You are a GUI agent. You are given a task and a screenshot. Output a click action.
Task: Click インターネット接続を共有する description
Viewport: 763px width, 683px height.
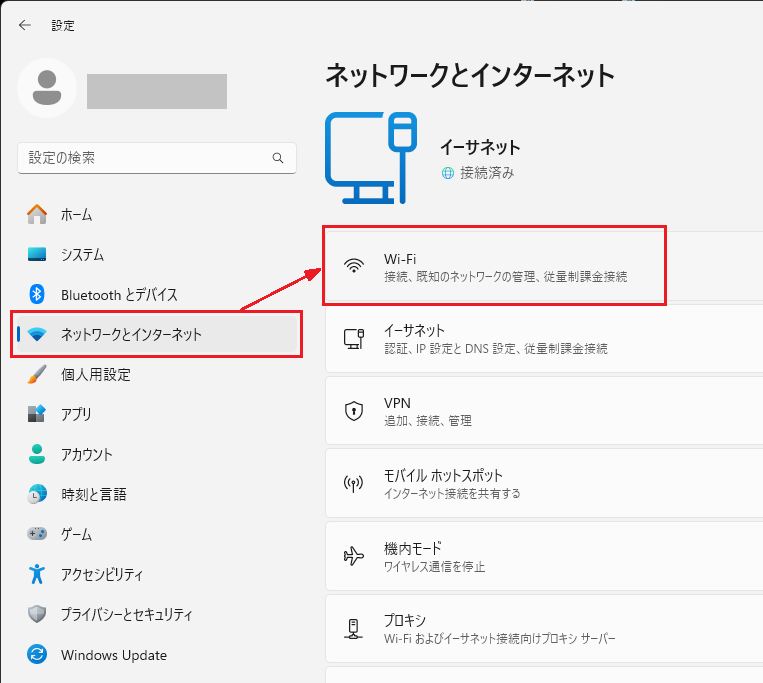coord(452,493)
